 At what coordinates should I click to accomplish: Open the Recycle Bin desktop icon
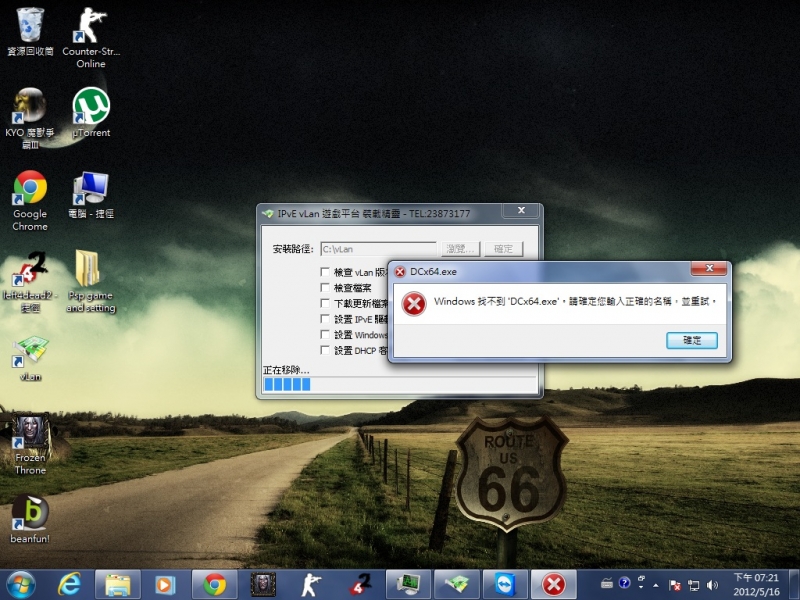pyautogui.click(x=30, y=31)
